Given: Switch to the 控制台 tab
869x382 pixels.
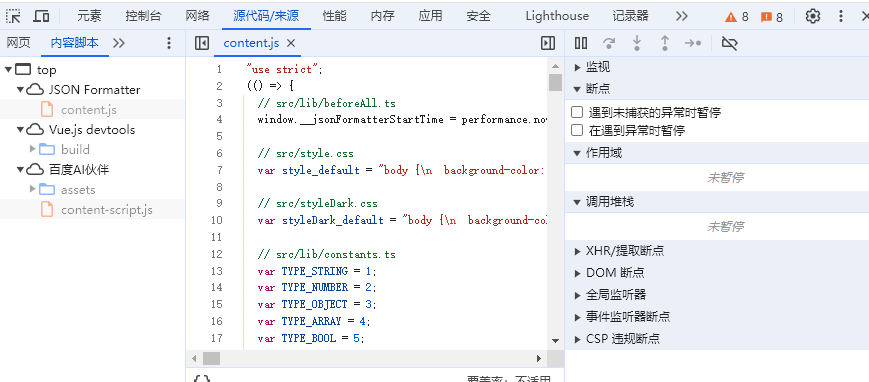Looking at the screenshot, I should pyautogui.click(x=143, y=16).
